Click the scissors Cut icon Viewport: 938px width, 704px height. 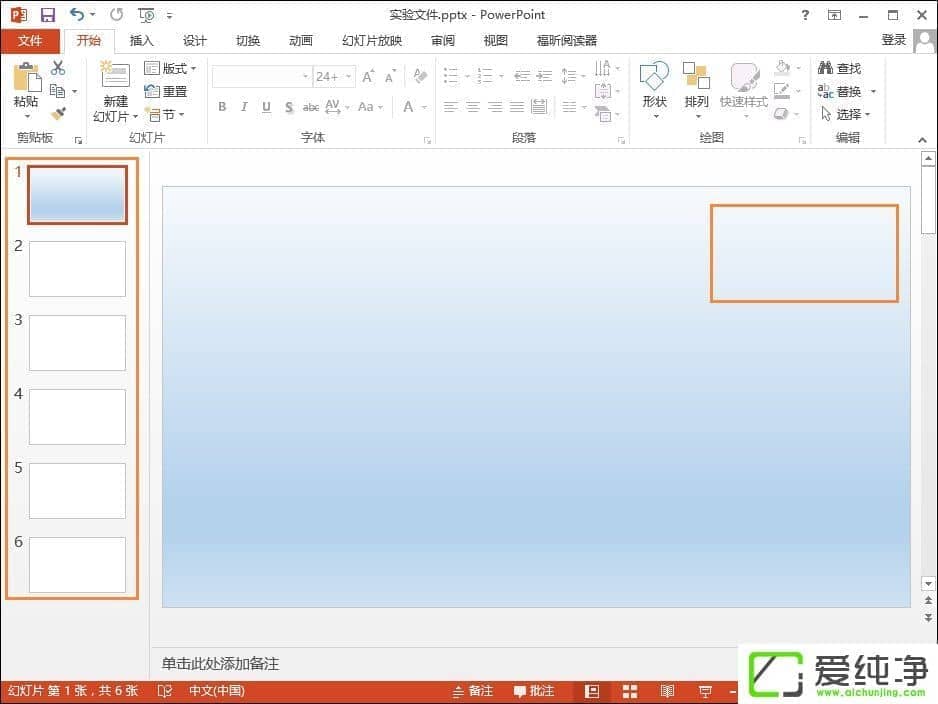pos(58,67)
